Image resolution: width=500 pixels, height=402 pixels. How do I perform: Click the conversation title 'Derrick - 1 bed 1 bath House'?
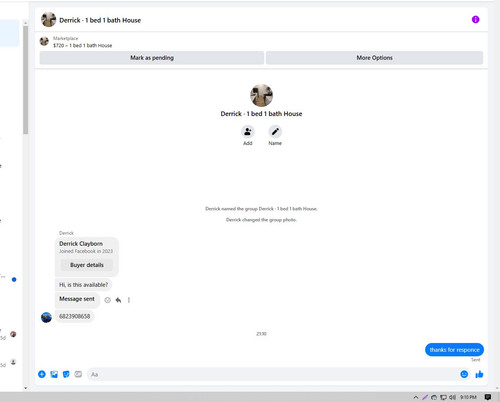(100, 20)
